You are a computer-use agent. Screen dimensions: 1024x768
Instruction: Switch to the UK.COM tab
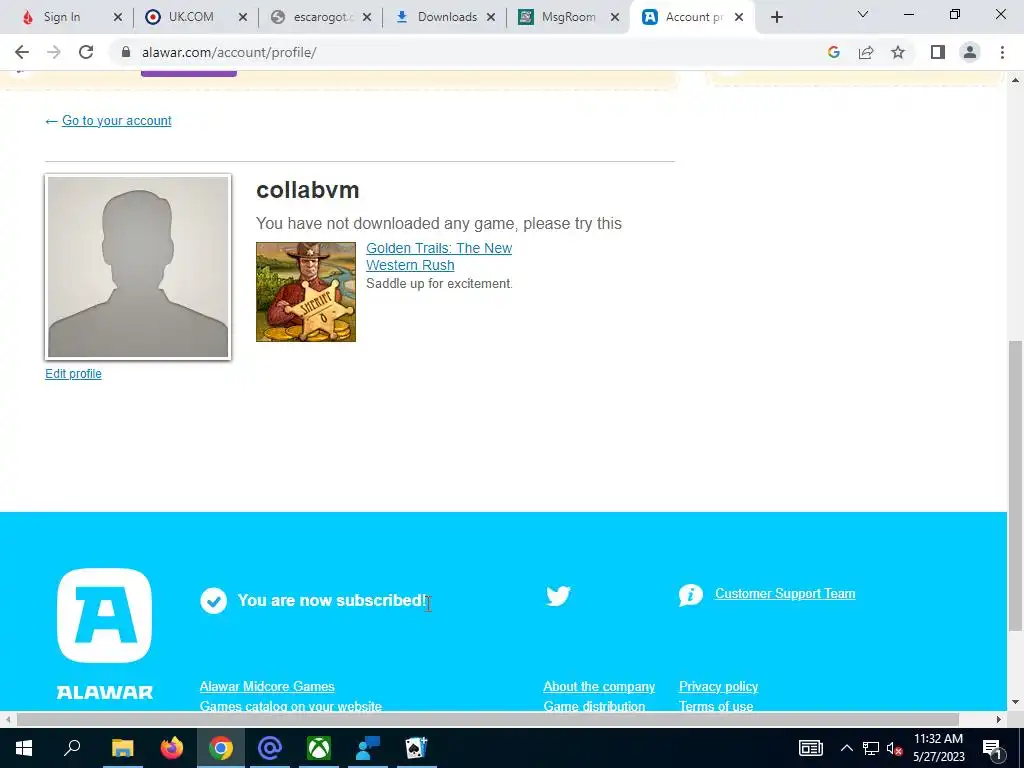(191, 18)
